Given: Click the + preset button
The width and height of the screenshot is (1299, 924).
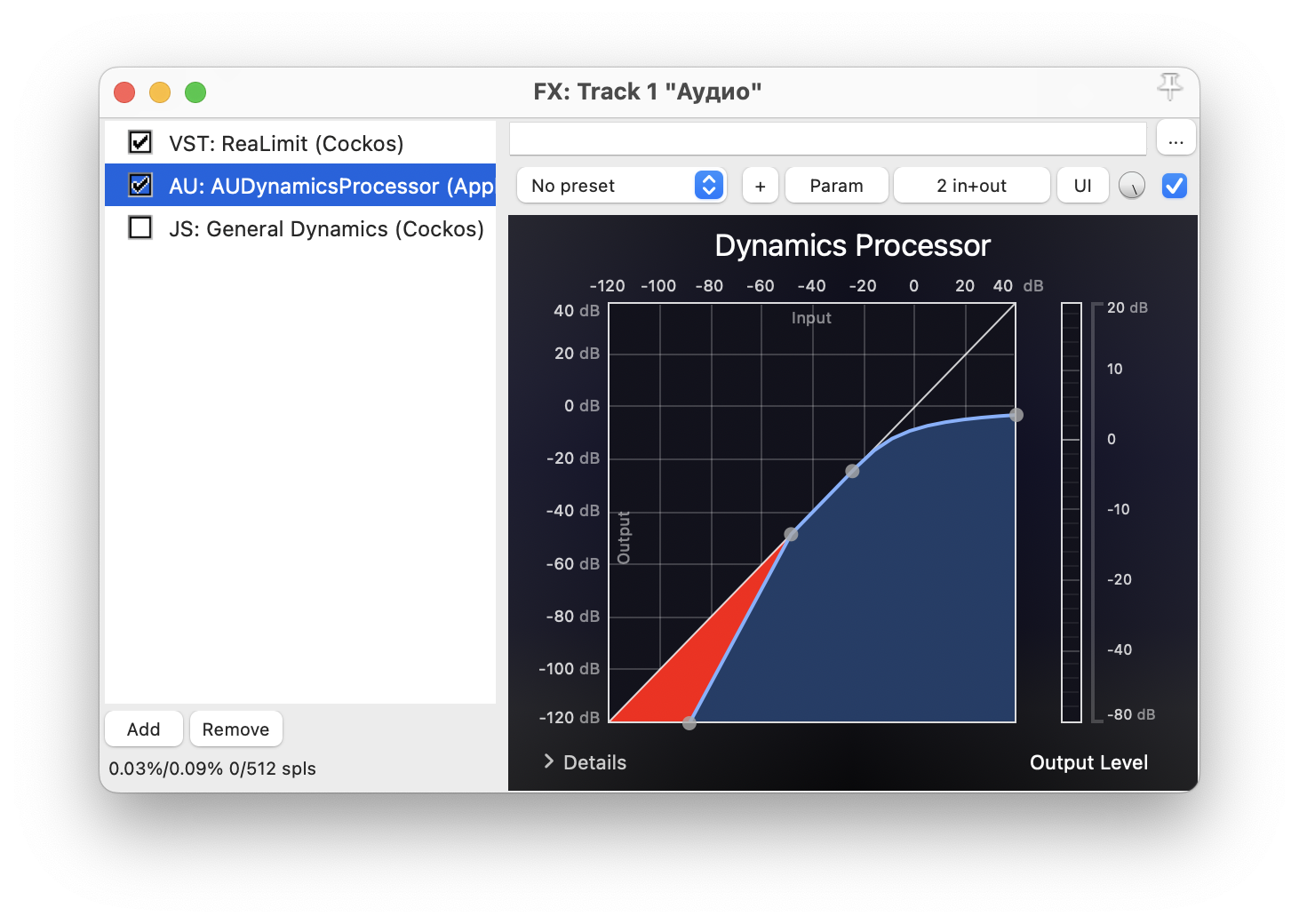Looking at the screenshot, I should pyautogui.click(x=760, y=185).
